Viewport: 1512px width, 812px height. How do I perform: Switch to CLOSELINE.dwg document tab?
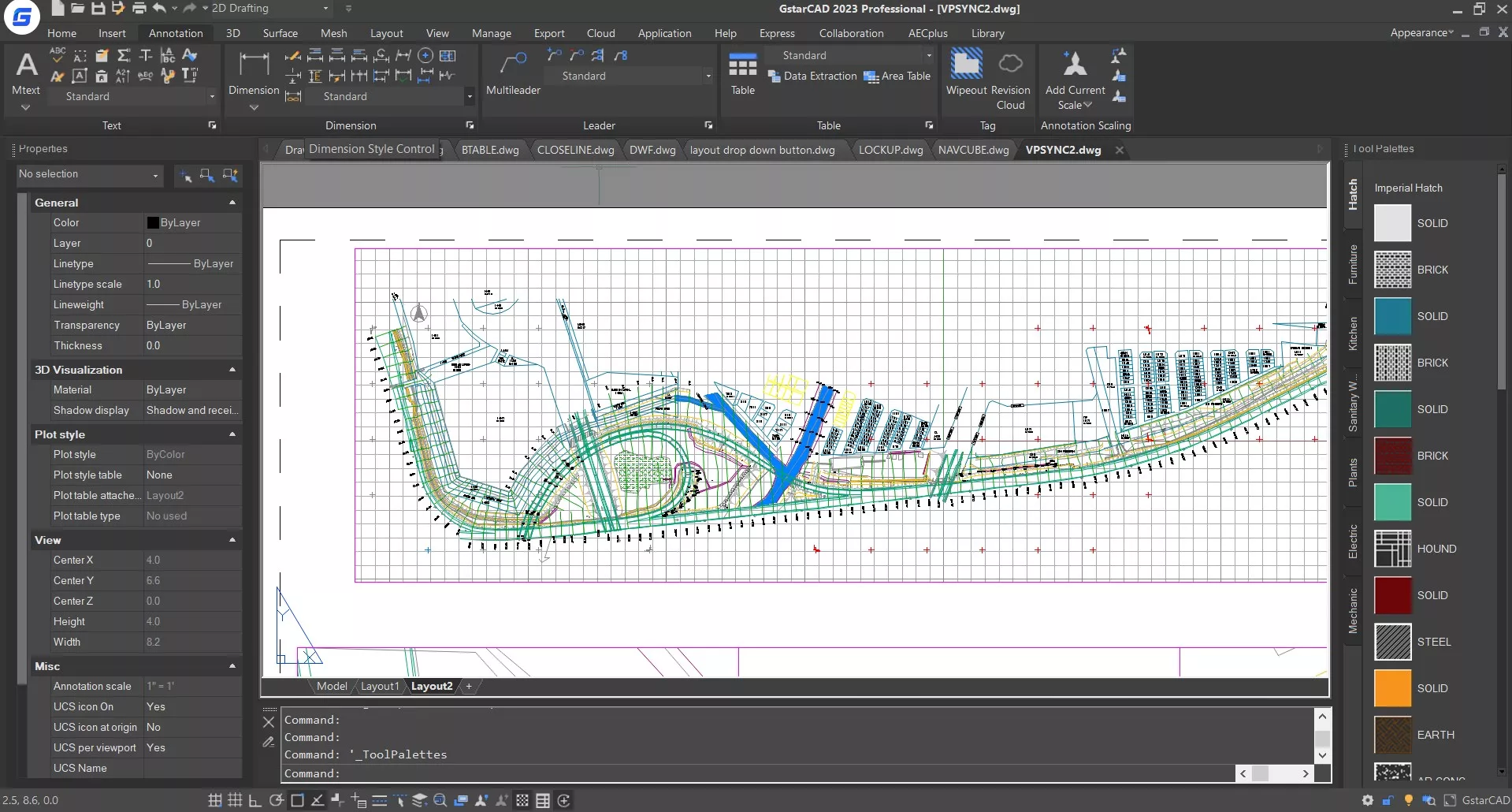point(575,150)
